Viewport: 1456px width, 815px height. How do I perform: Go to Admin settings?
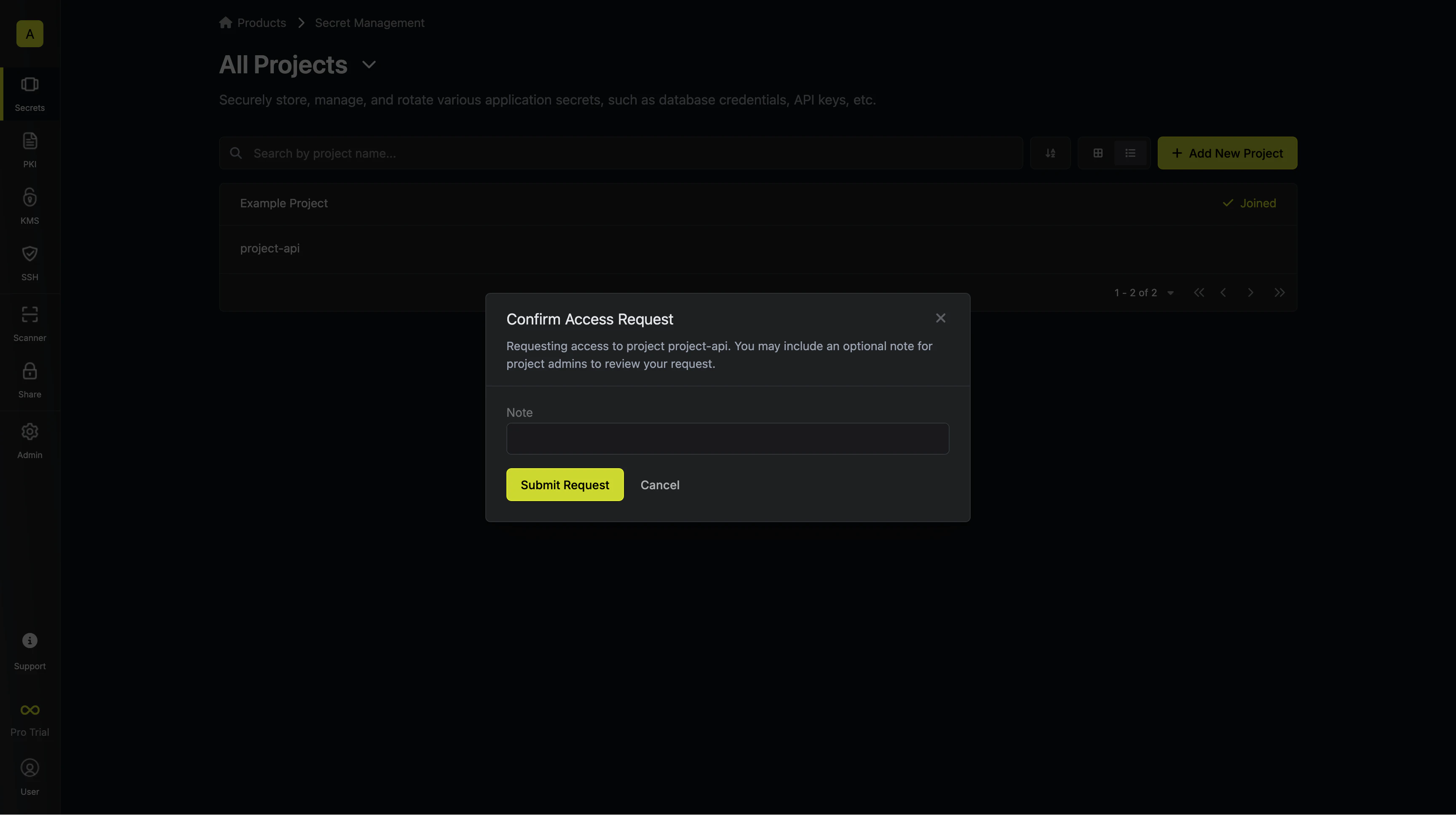click(x=29, y=441)
